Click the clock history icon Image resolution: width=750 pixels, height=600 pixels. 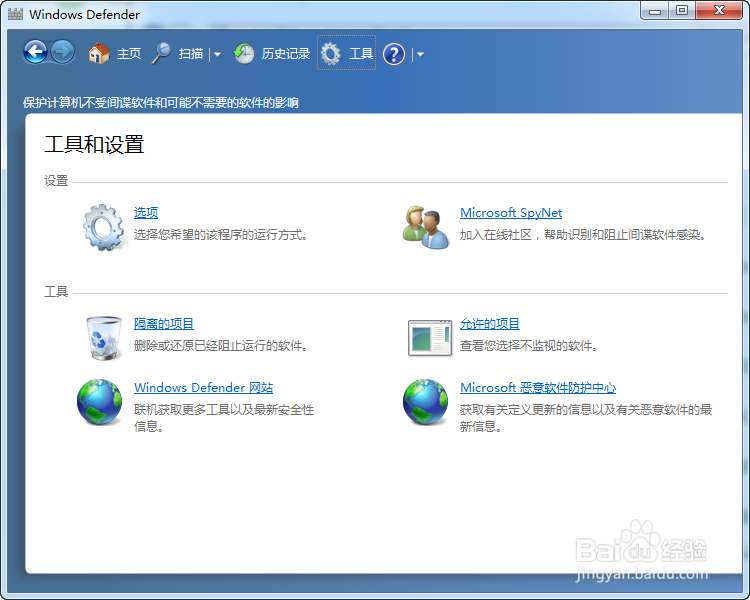pyautogui.click(x=244, y=54)
